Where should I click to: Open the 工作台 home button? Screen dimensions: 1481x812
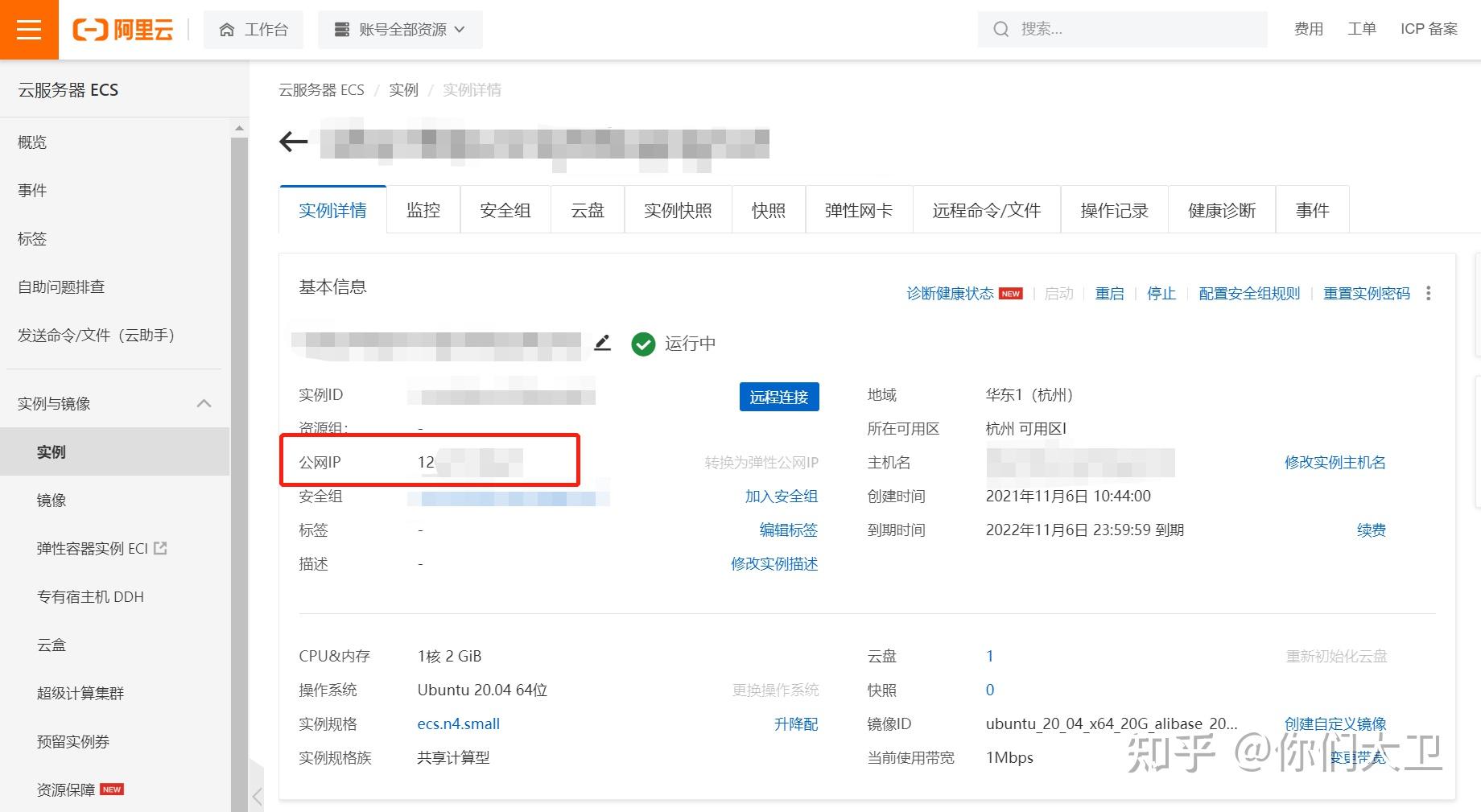click(254, 30)
